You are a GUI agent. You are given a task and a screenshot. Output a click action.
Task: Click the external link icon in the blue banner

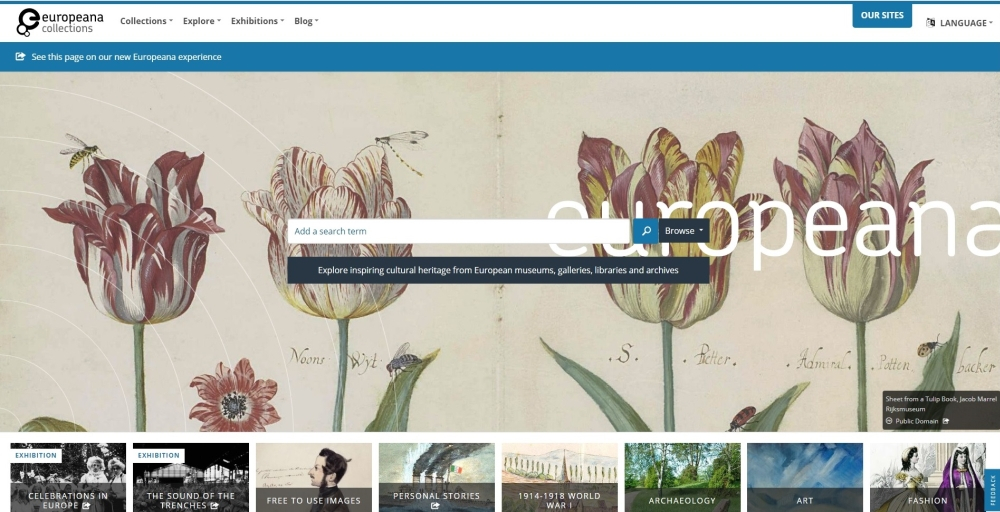(20, 56)
